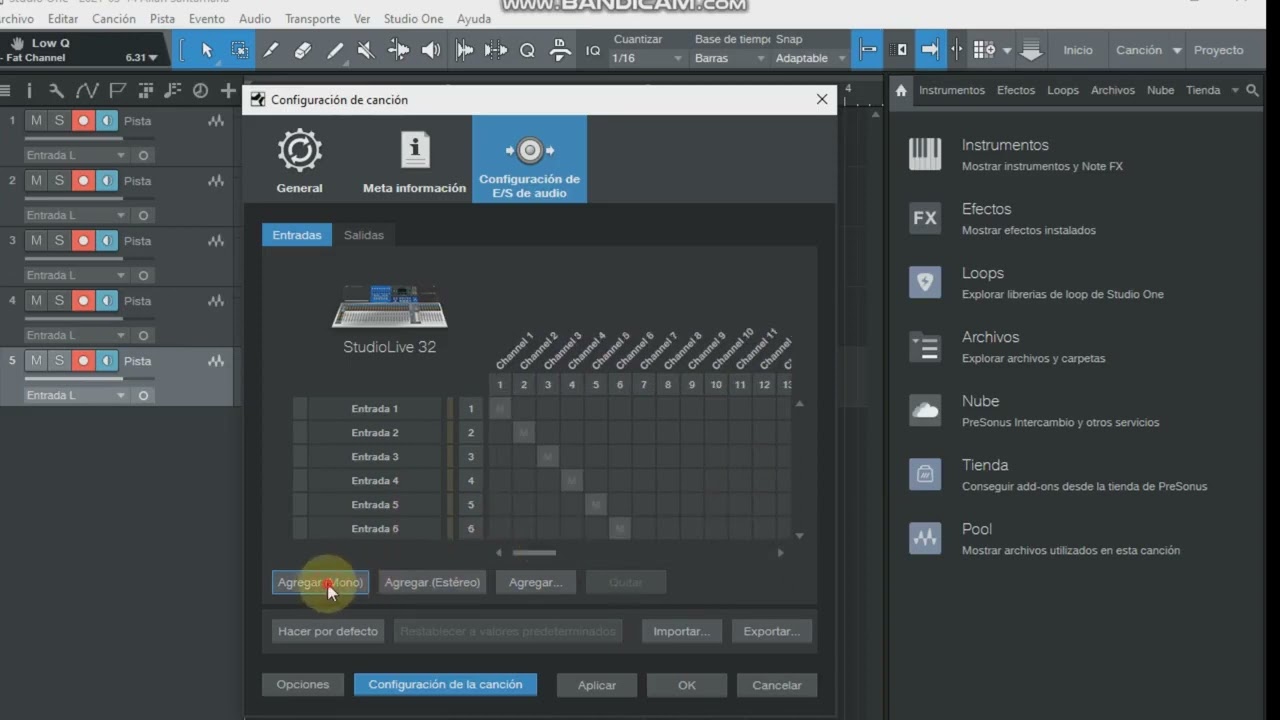Open the Evento menu
The height and width of the screenshot is (720, 1280).
coord(207,19)
